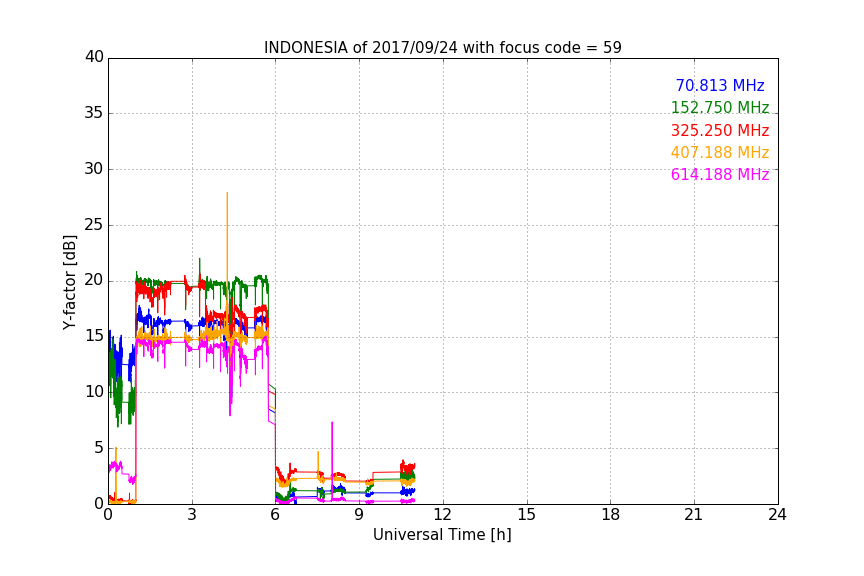Click the x-axis tick label 12
This screenshot has width=864, height=576.
pos(443,515)
